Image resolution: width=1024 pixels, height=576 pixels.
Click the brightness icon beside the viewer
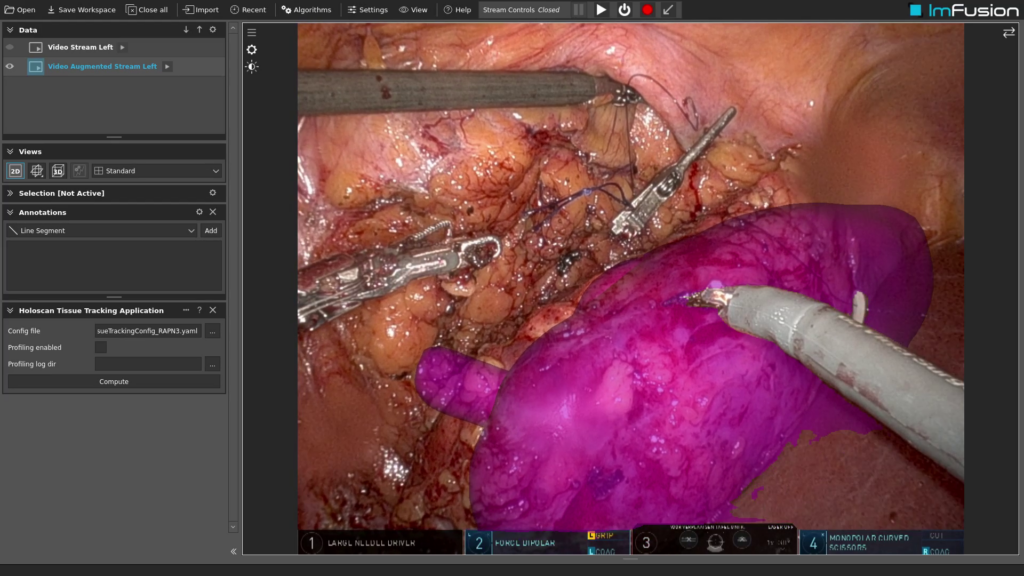pos(252,67)
